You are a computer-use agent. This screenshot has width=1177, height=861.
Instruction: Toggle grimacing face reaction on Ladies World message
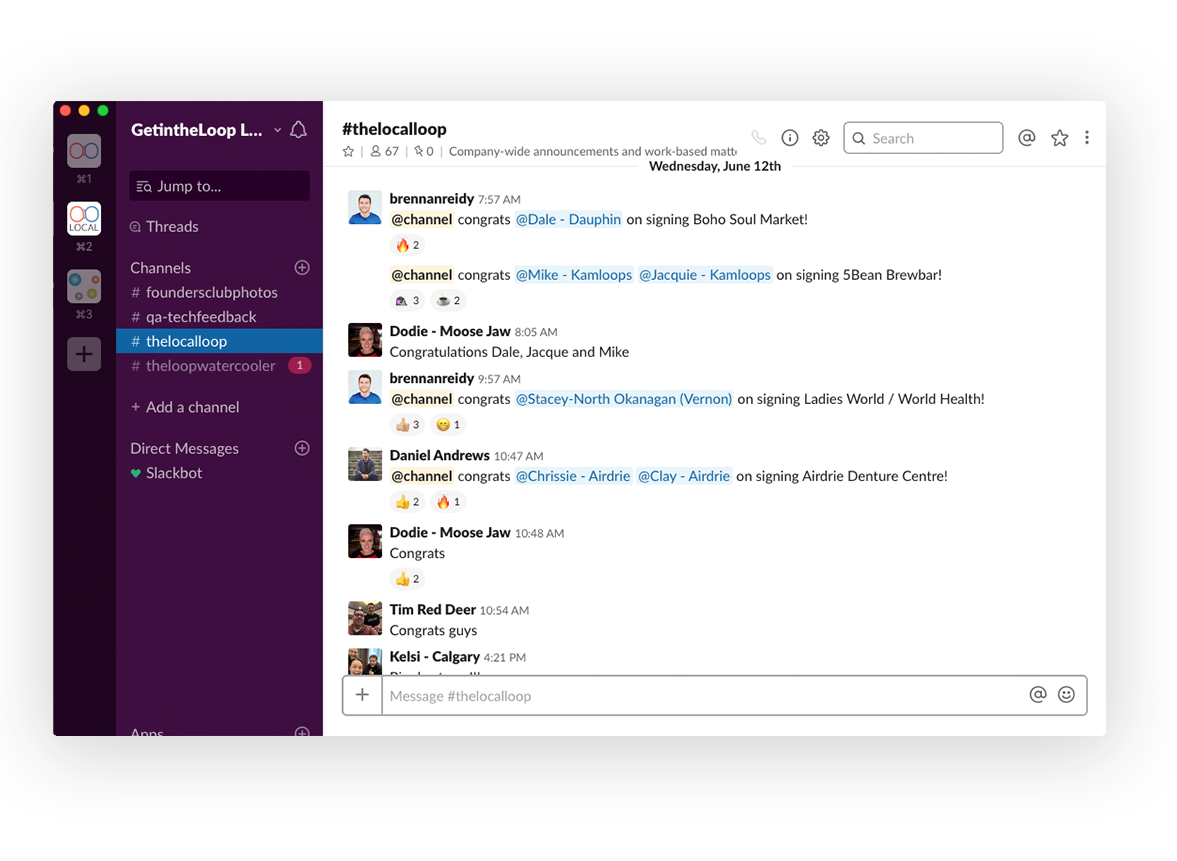[448, 425]
